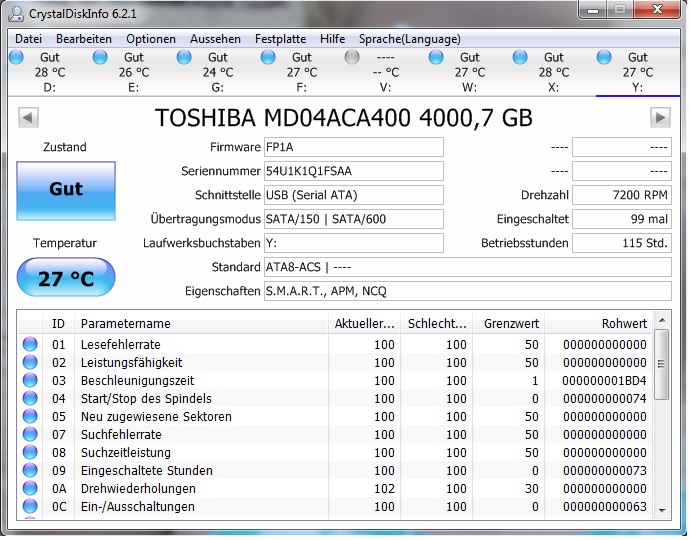Click raw value 000000000074
This screenshot has width=691, height=540.
(605, 399)
